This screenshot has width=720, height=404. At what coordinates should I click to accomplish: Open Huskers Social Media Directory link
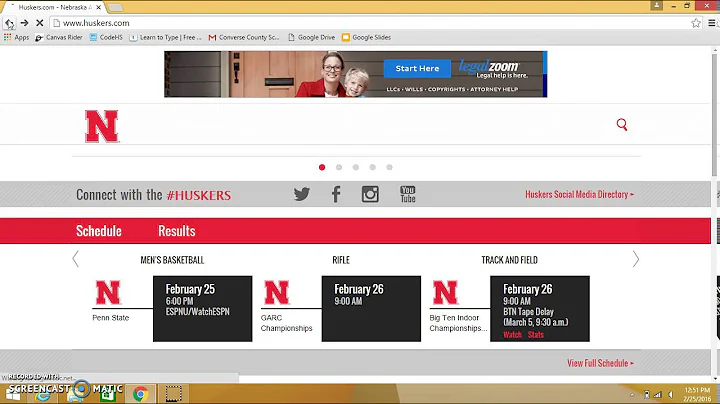[x=579, y=194]
